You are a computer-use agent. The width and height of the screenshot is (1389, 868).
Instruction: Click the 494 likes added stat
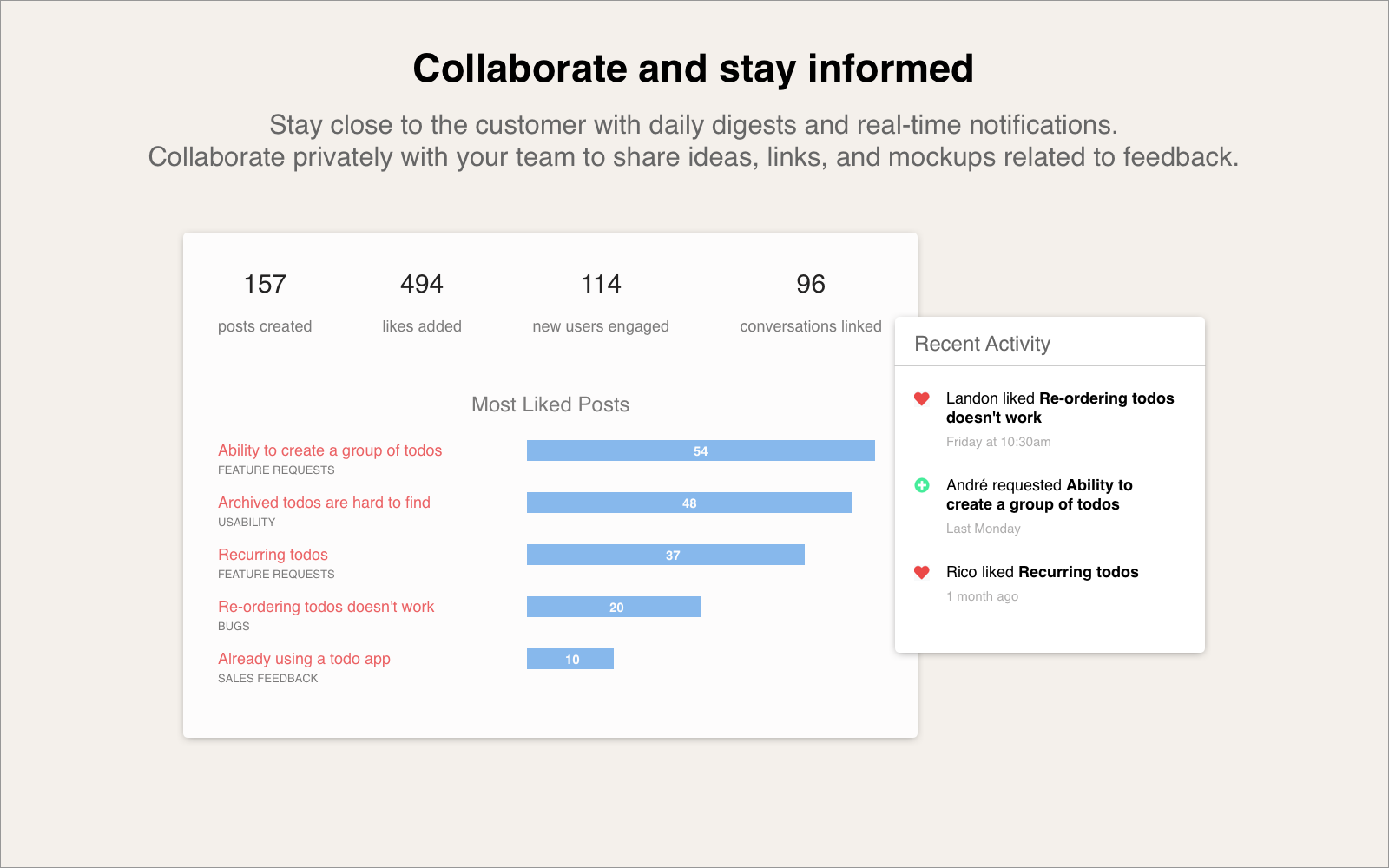[x=422, y=285]
